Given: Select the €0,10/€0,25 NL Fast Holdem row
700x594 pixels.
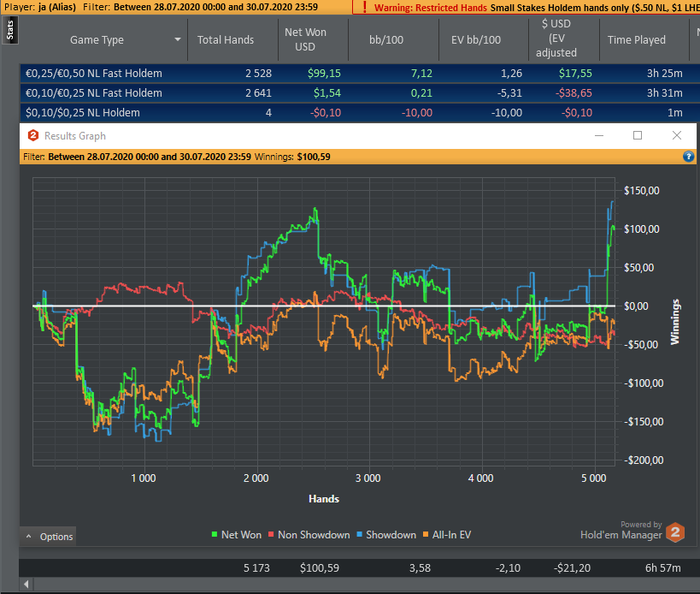Looking at the screenshot, I should click(359, 93).
